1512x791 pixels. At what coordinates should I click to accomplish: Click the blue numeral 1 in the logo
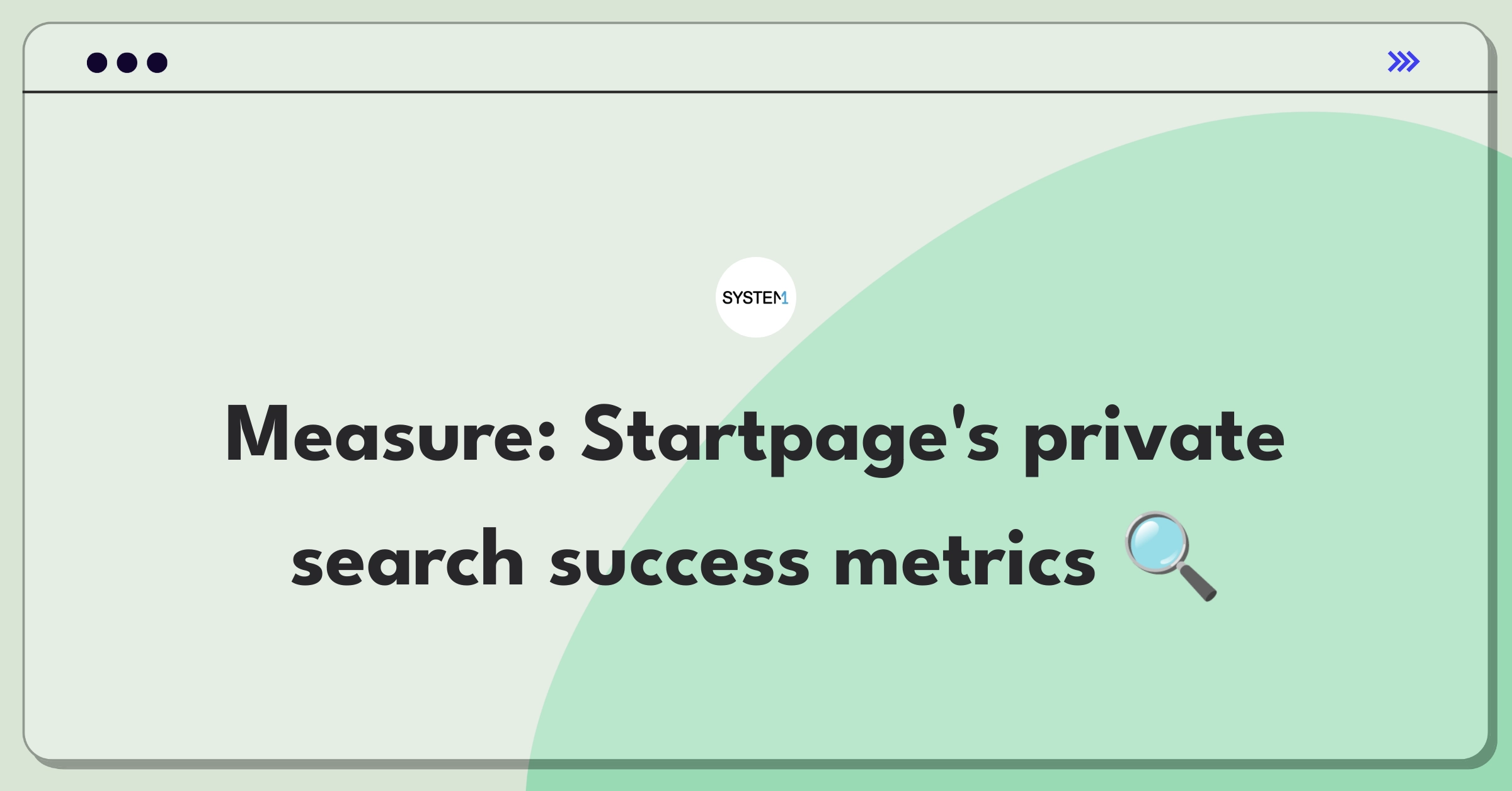(x=784, y=298)
